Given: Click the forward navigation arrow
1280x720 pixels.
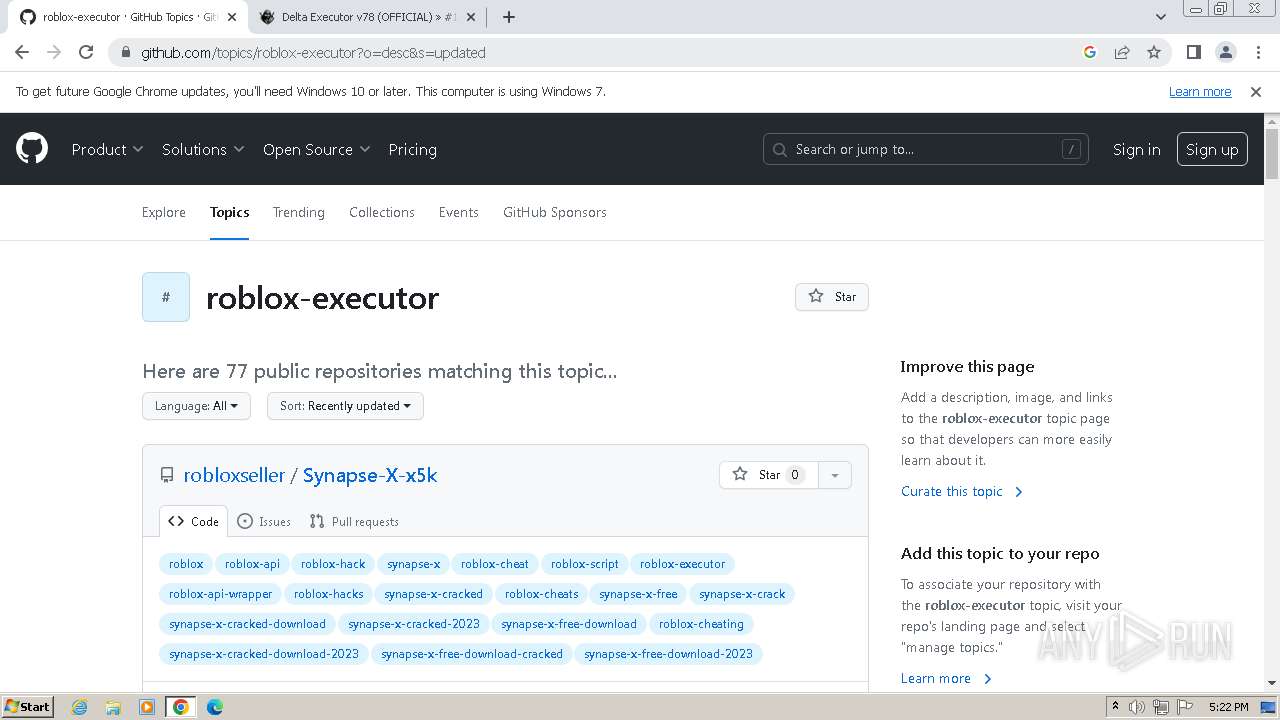Looking at the screenshot, I should (54, 52).
